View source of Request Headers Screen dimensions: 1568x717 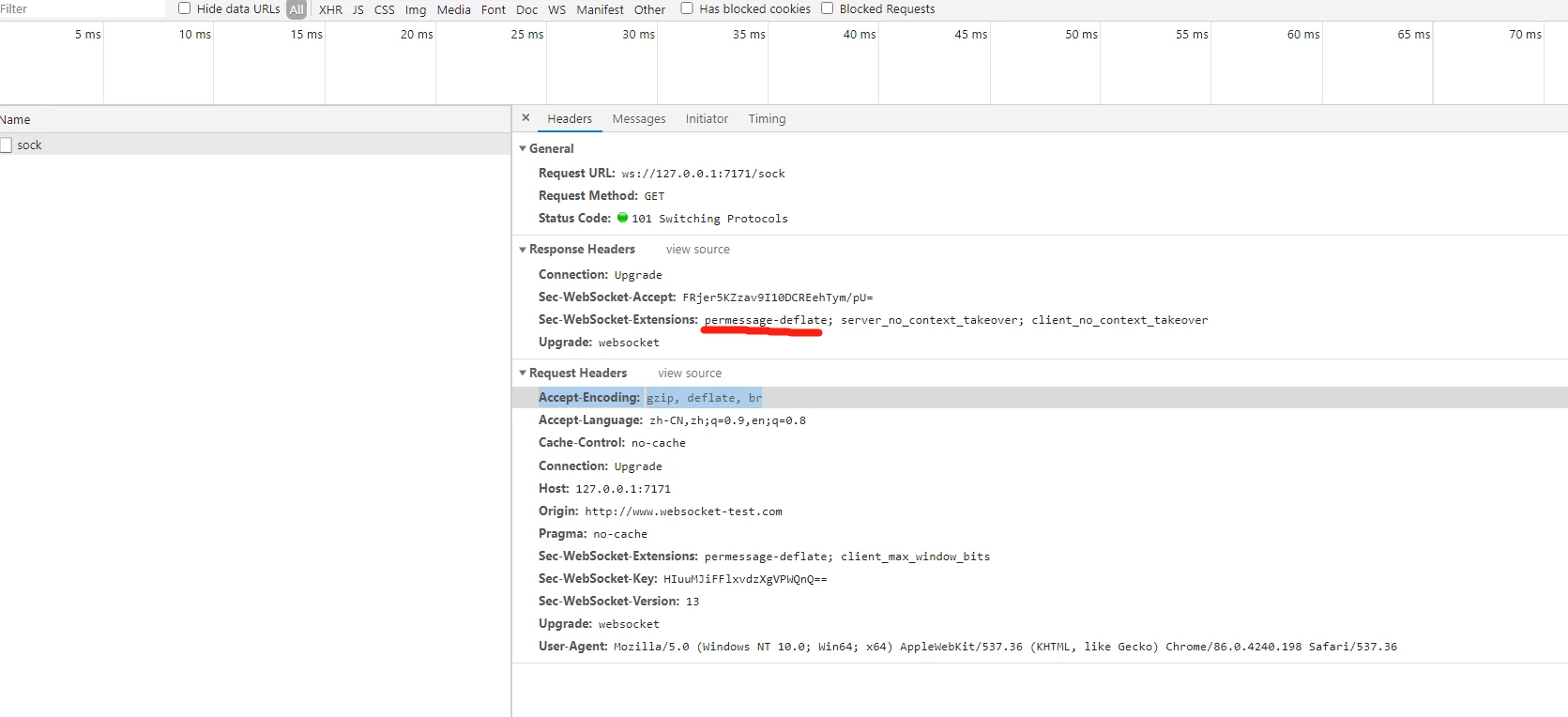tap(690, 373)
